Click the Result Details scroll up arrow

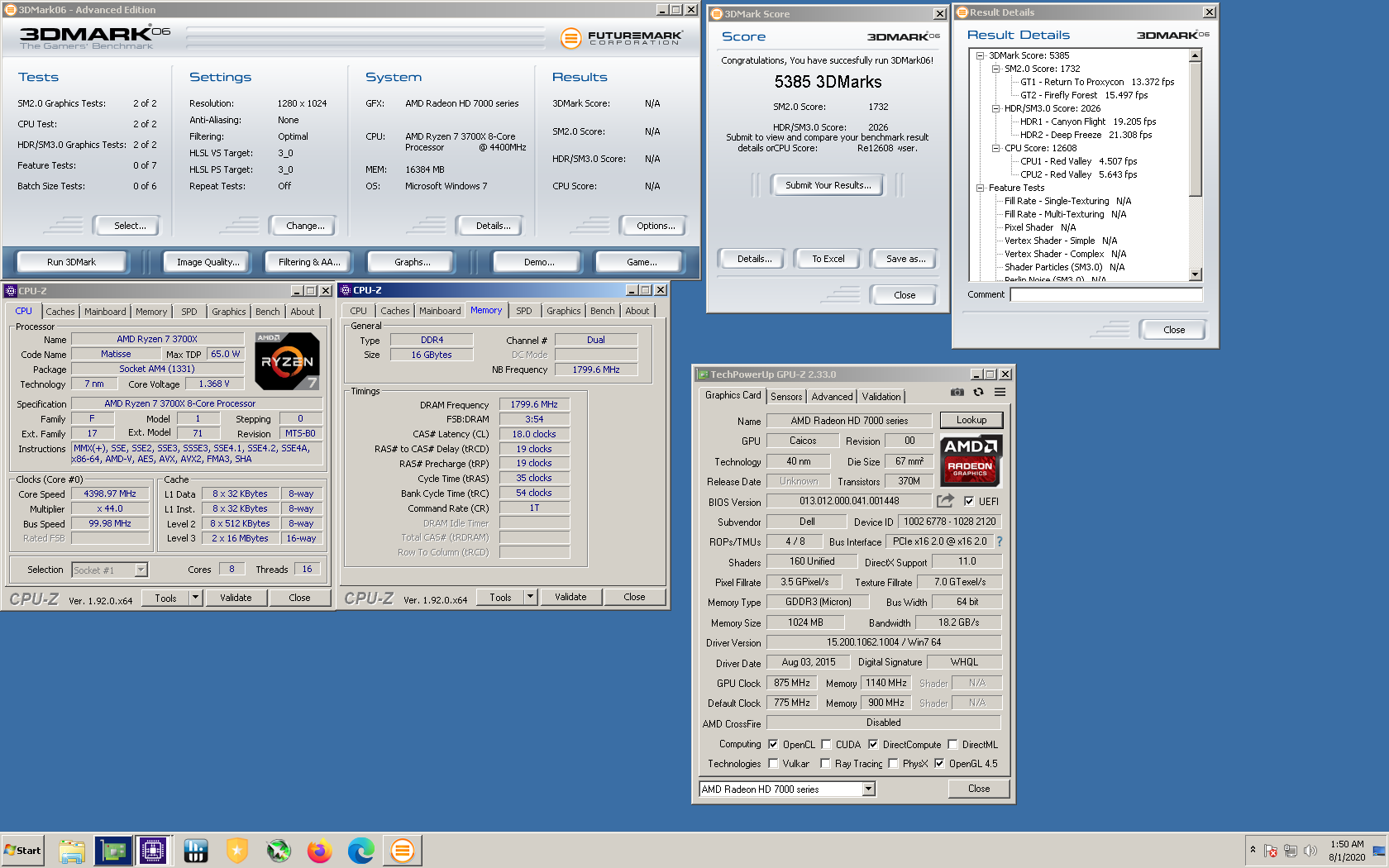click(x=1195, y=55)
